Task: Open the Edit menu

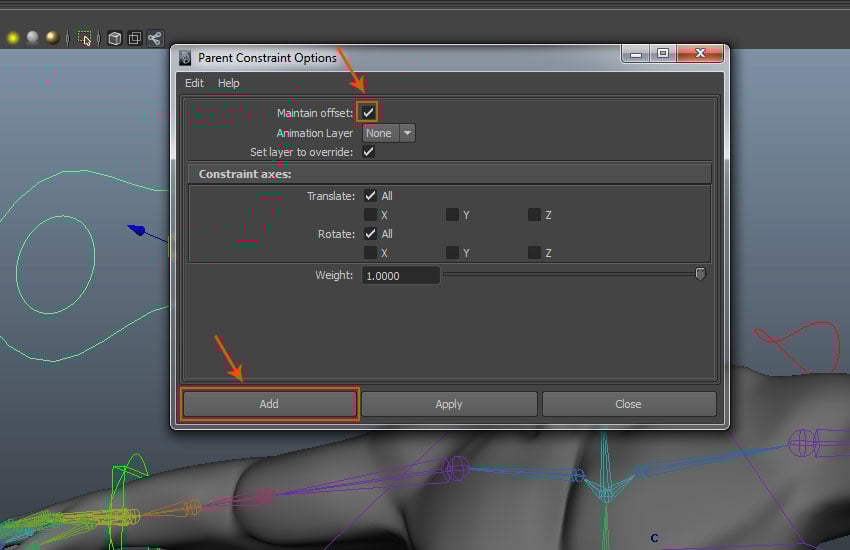Action: tap(194, 83)
